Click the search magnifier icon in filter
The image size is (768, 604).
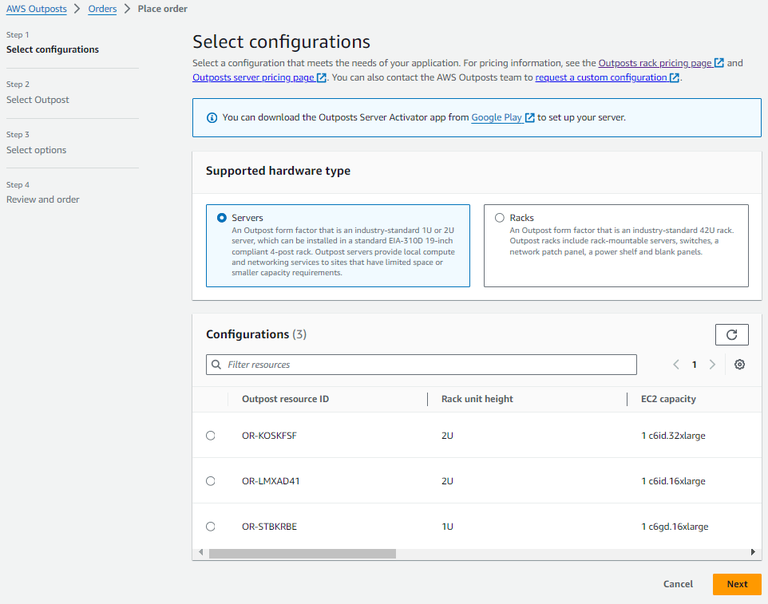click(x=216, y=365)
